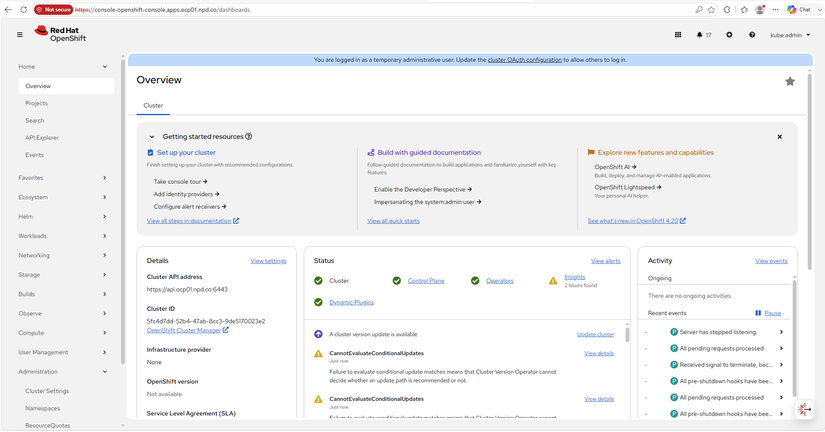
Task: Expand the Observe navigation section
Action: 105,314
